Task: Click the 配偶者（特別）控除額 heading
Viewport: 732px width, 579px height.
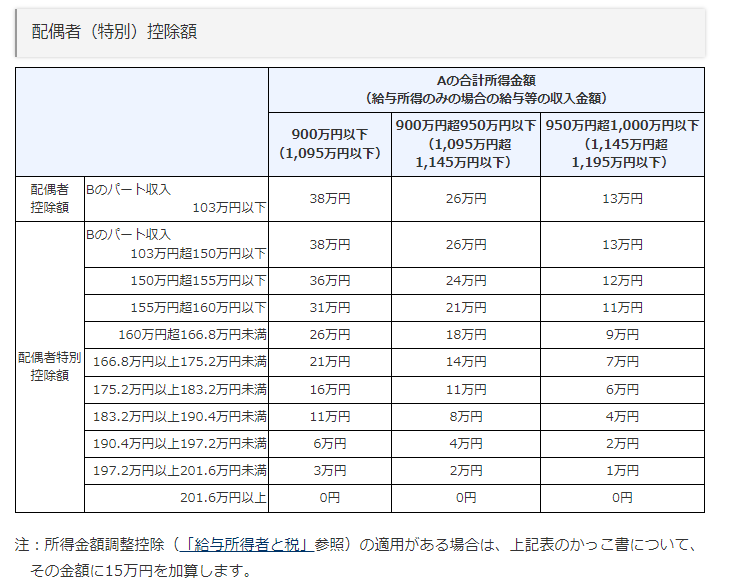Action: coord(114,32)
